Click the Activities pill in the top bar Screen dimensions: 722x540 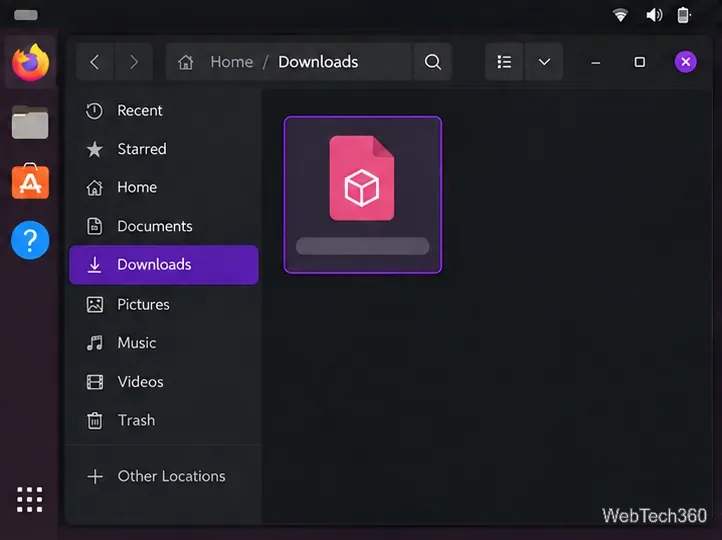pyautogui.click(x=26, y=15)
